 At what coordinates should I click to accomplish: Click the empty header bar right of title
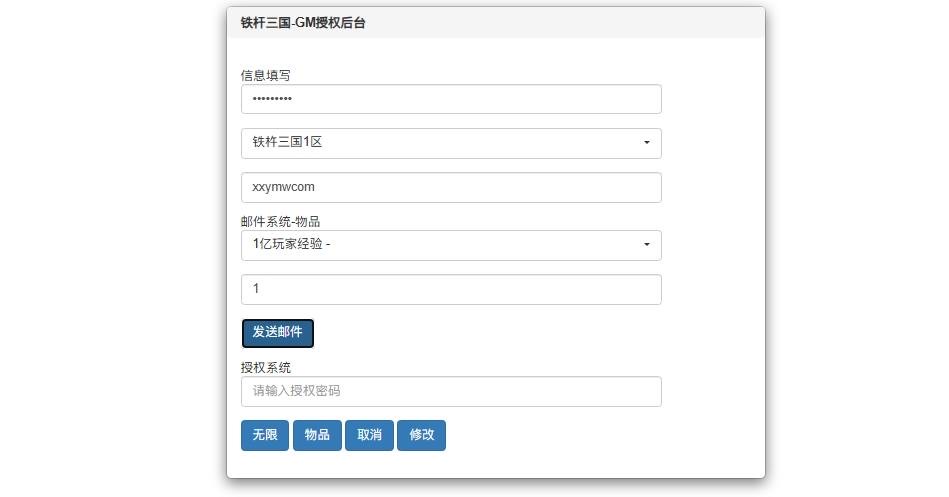(x=580, y=22)
